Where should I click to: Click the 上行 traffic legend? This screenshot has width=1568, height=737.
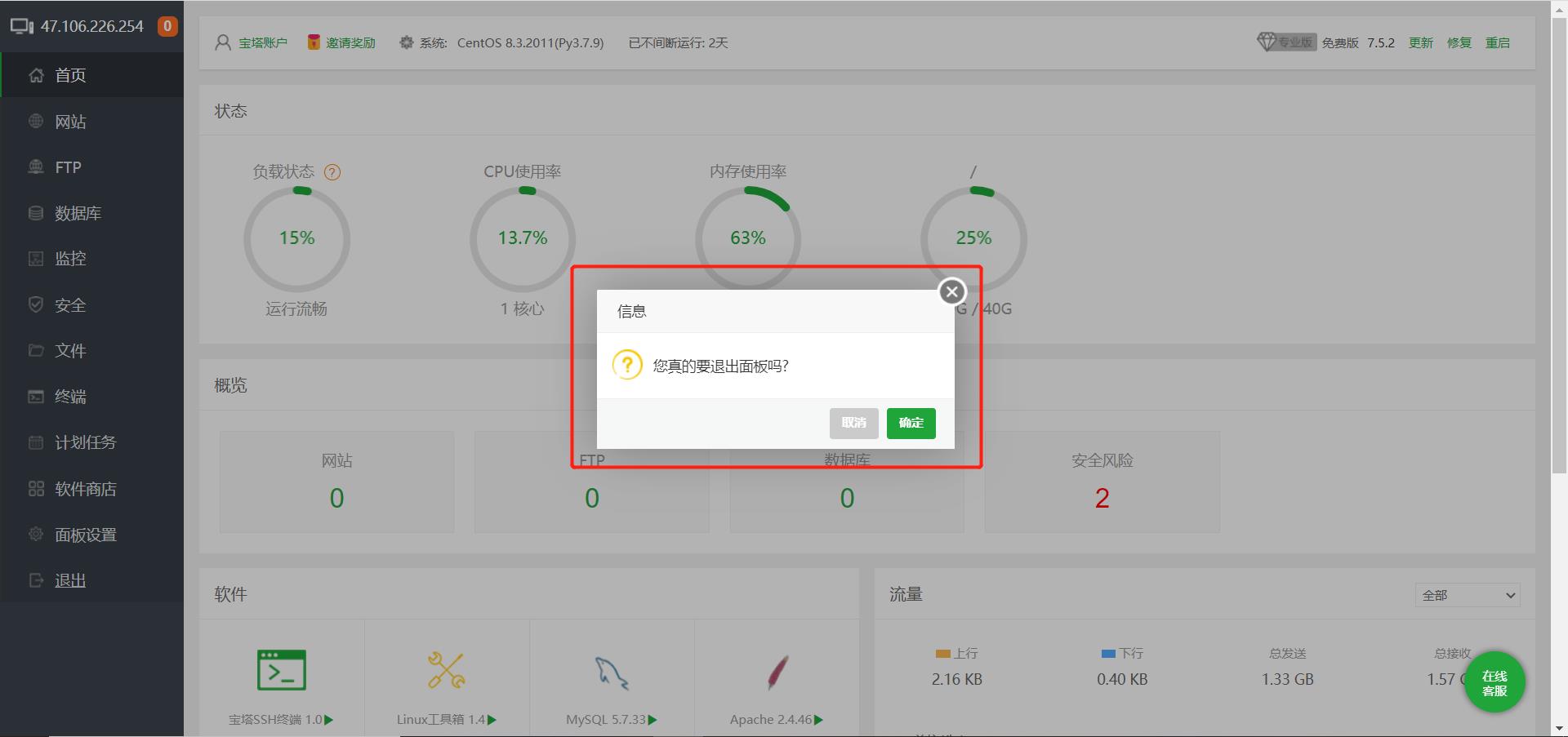[956, 654]
